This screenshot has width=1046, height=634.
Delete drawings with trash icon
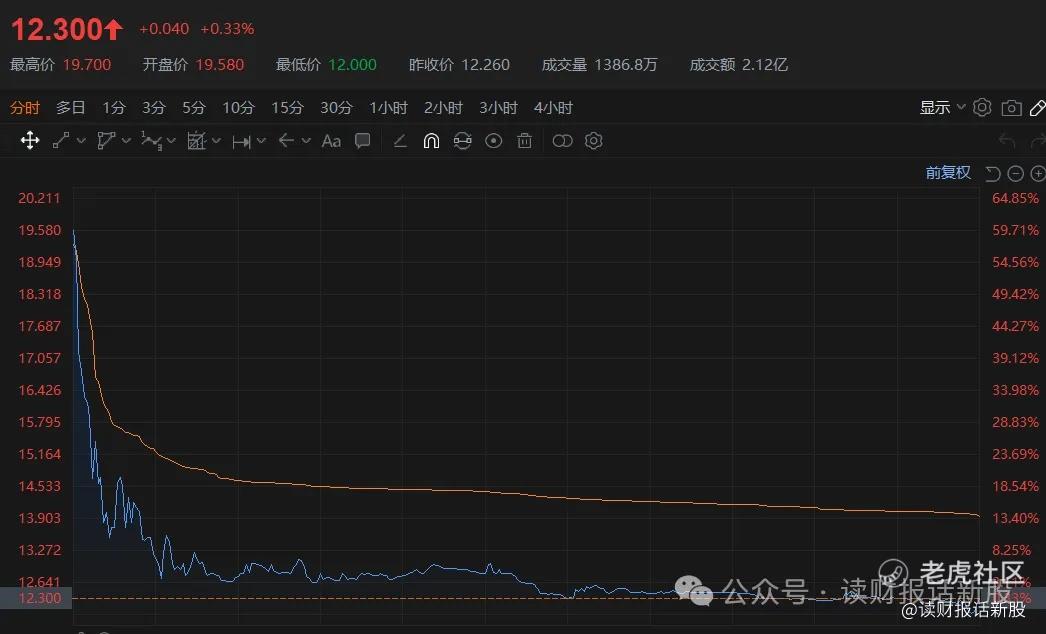coord(525,141)
